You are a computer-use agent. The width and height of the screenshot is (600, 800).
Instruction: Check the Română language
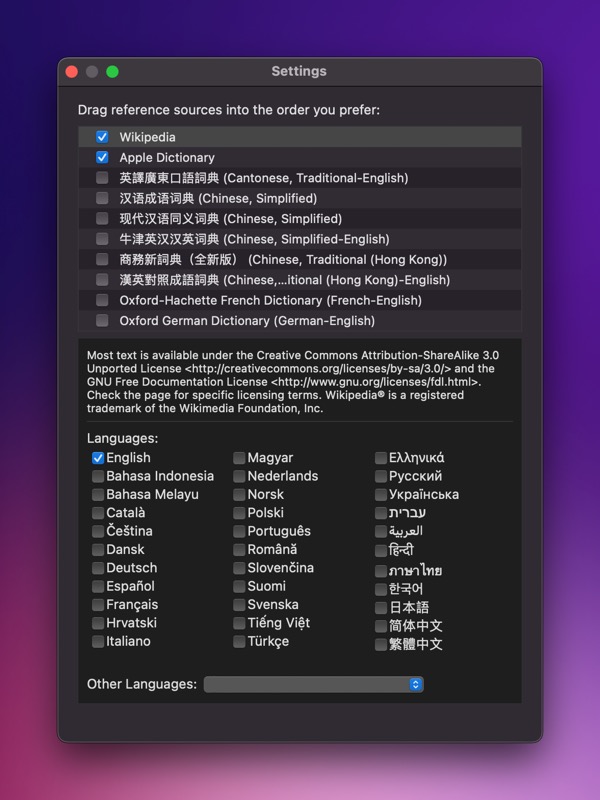[x=239, y=550]
